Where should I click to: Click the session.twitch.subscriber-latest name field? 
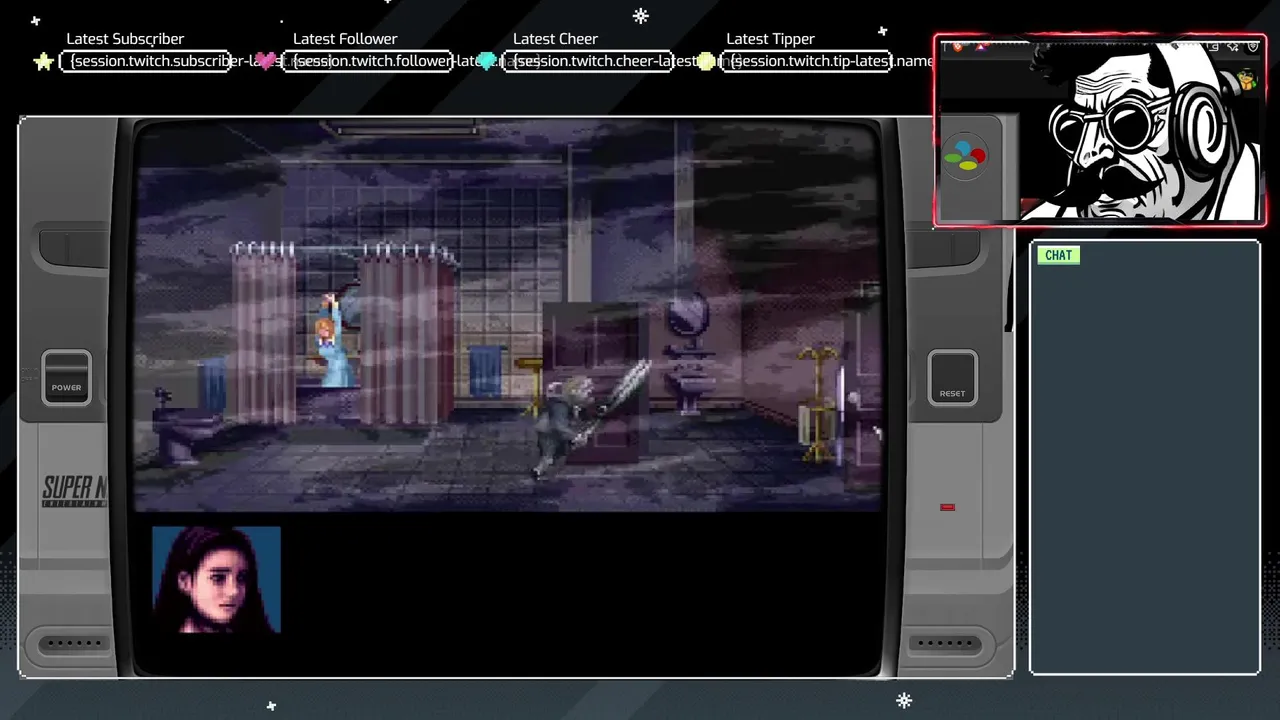point(146,61)
